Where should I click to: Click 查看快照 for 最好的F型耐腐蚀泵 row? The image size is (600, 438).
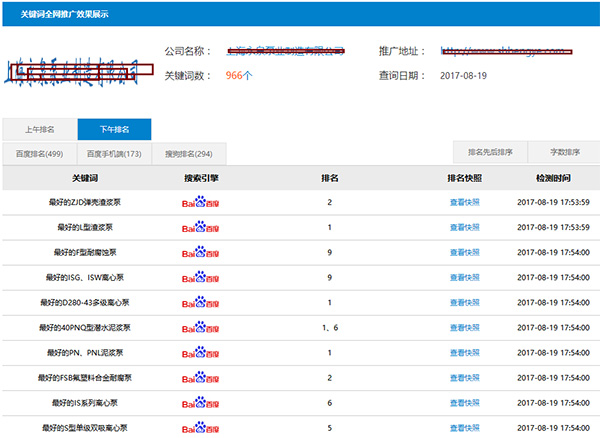click(465, 252)
